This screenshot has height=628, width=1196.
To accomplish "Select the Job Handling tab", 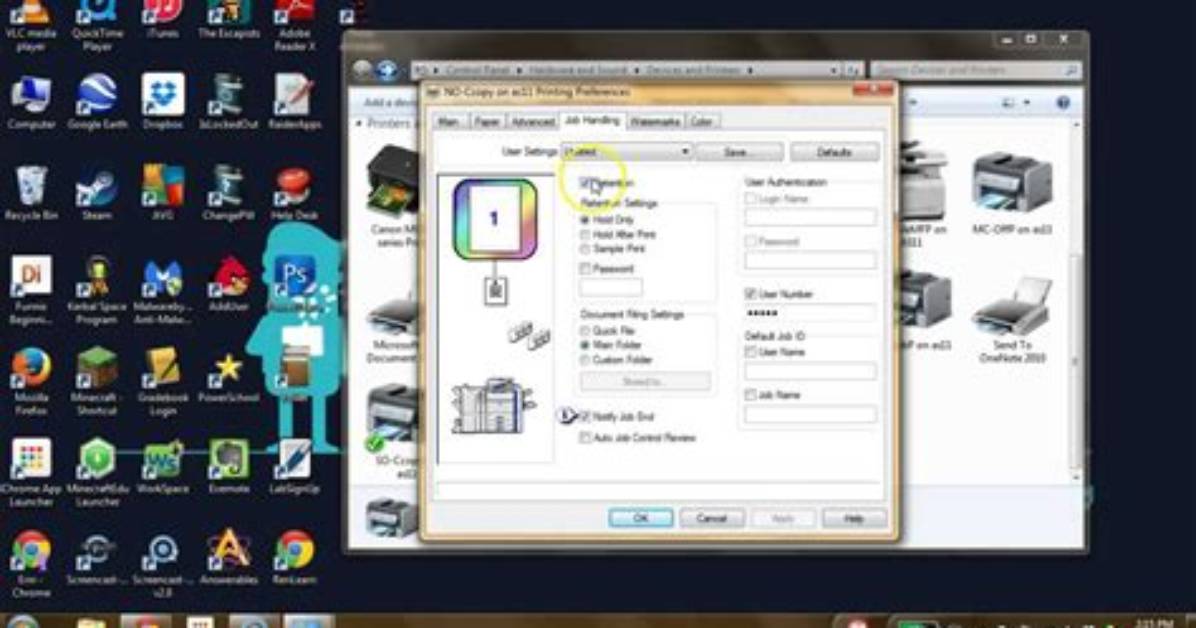I will 592,121.
